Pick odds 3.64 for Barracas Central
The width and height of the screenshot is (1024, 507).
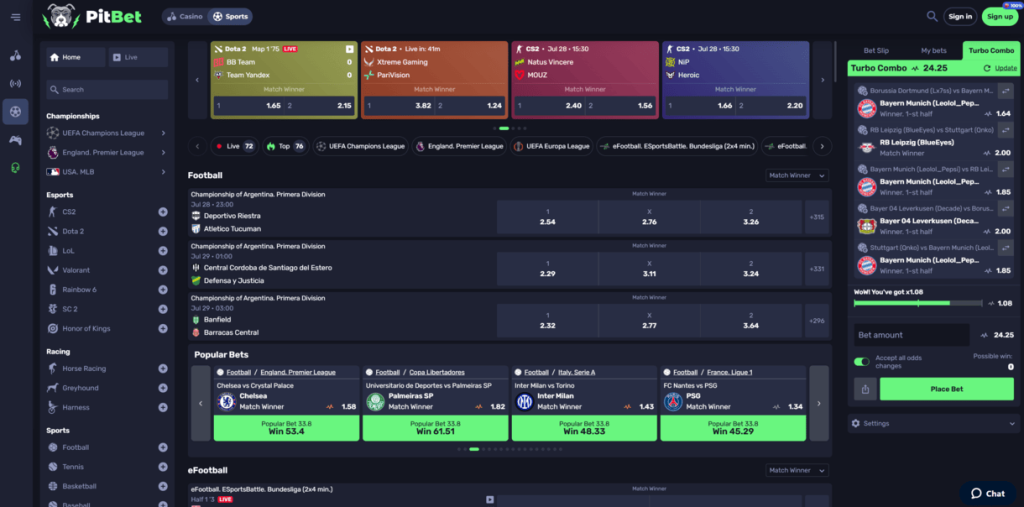(x=751, y=320)
